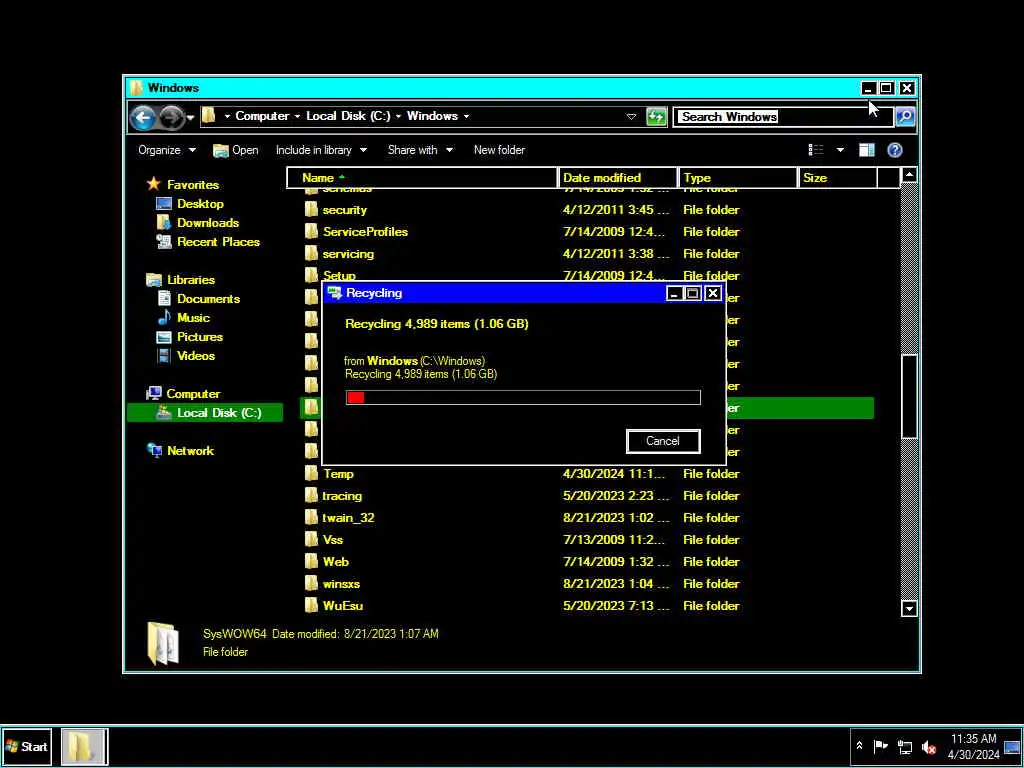
Task: Open the Organize menu
Action: [x=167, y=150]
